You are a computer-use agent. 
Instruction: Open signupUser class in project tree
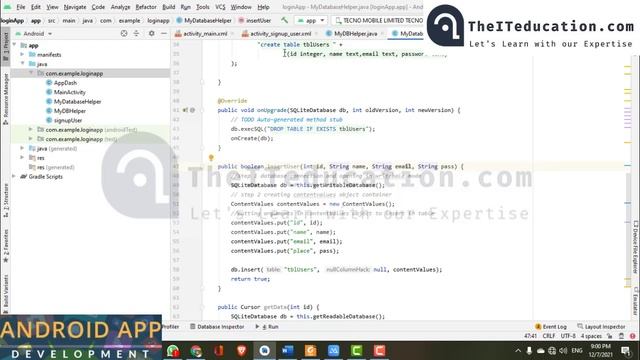tap(68, 120)
